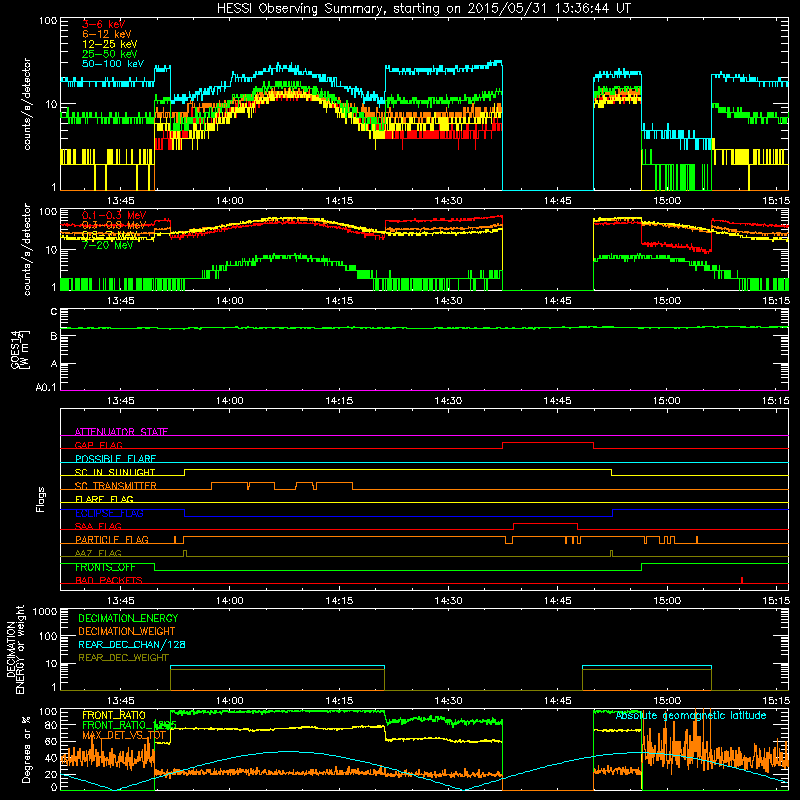Click the FLARE_FLAG label
Image resolution: width=800 pixels, height=800 pixels.
(x=104, y=499)
